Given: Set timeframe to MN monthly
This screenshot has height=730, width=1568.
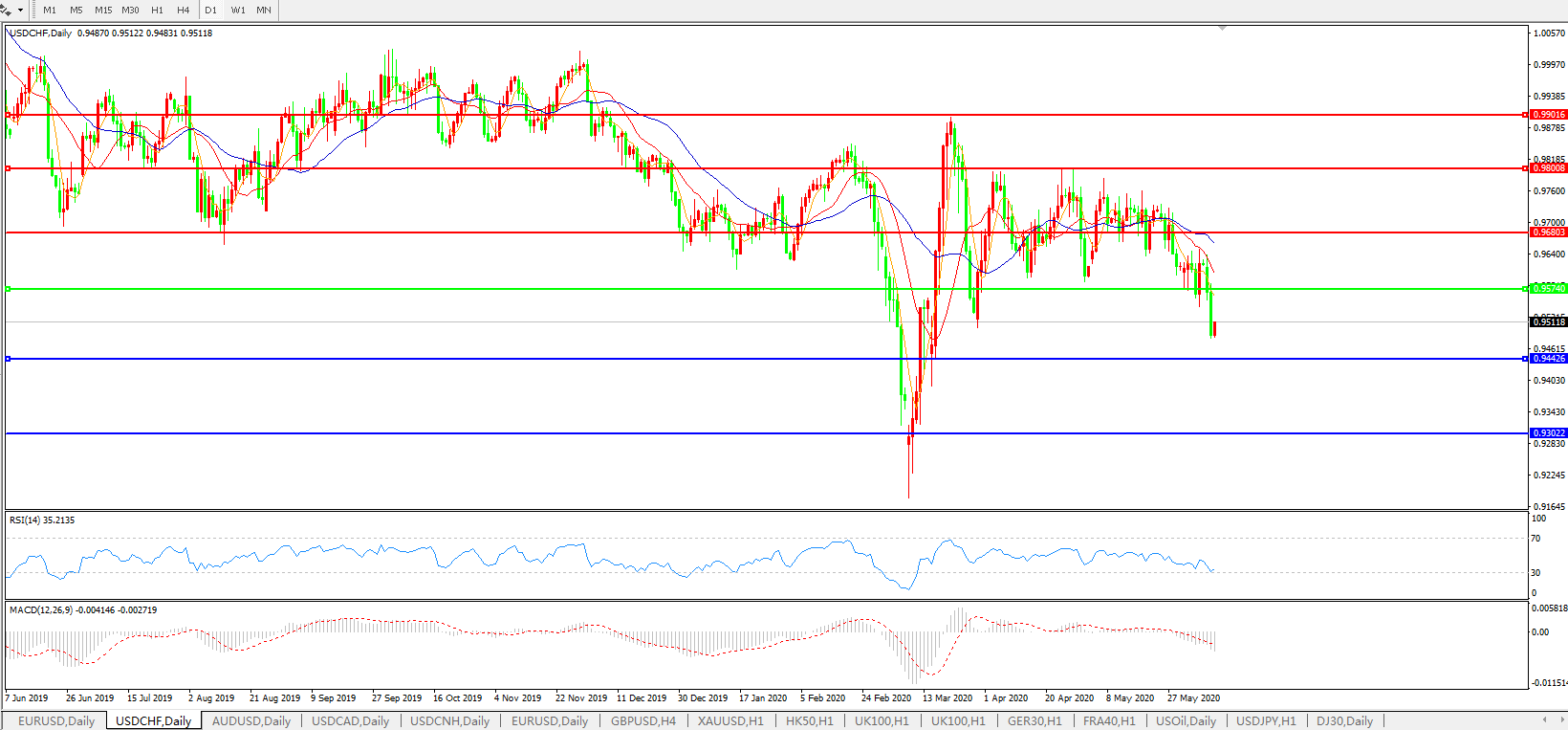Looking at the screenshot, I should pos(264,11).
